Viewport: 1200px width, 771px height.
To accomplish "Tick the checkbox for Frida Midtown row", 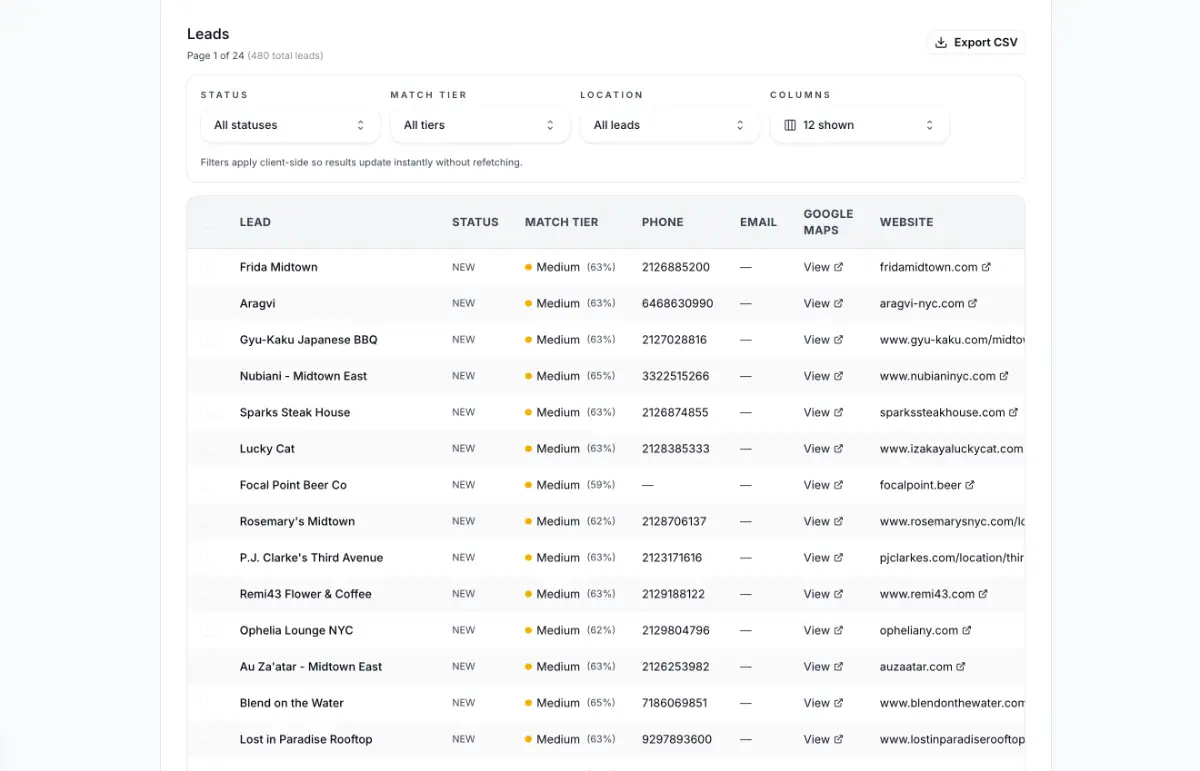I will pyautogui.click(x=208, y=267).
